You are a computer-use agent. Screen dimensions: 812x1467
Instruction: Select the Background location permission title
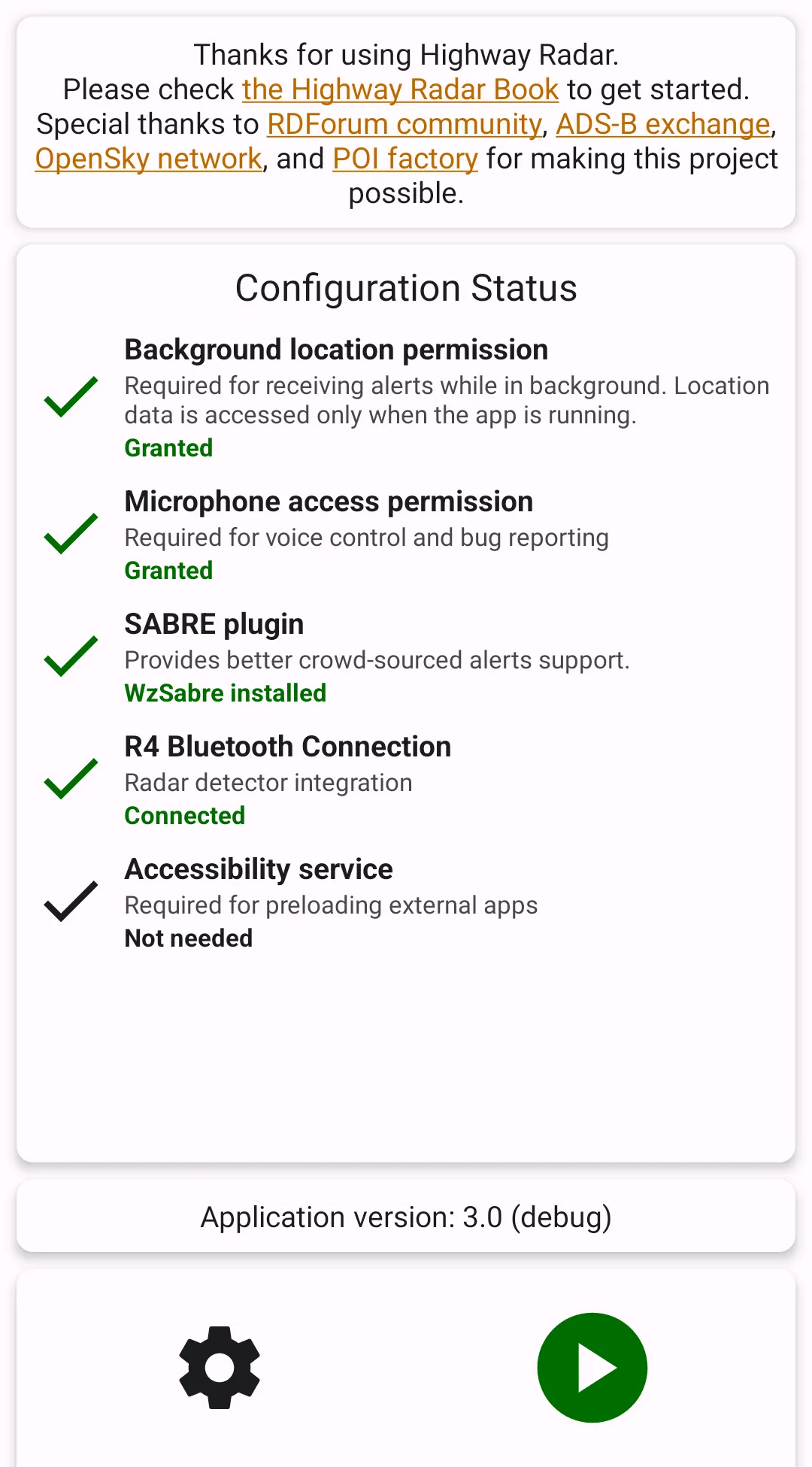(x=336, y=350)
